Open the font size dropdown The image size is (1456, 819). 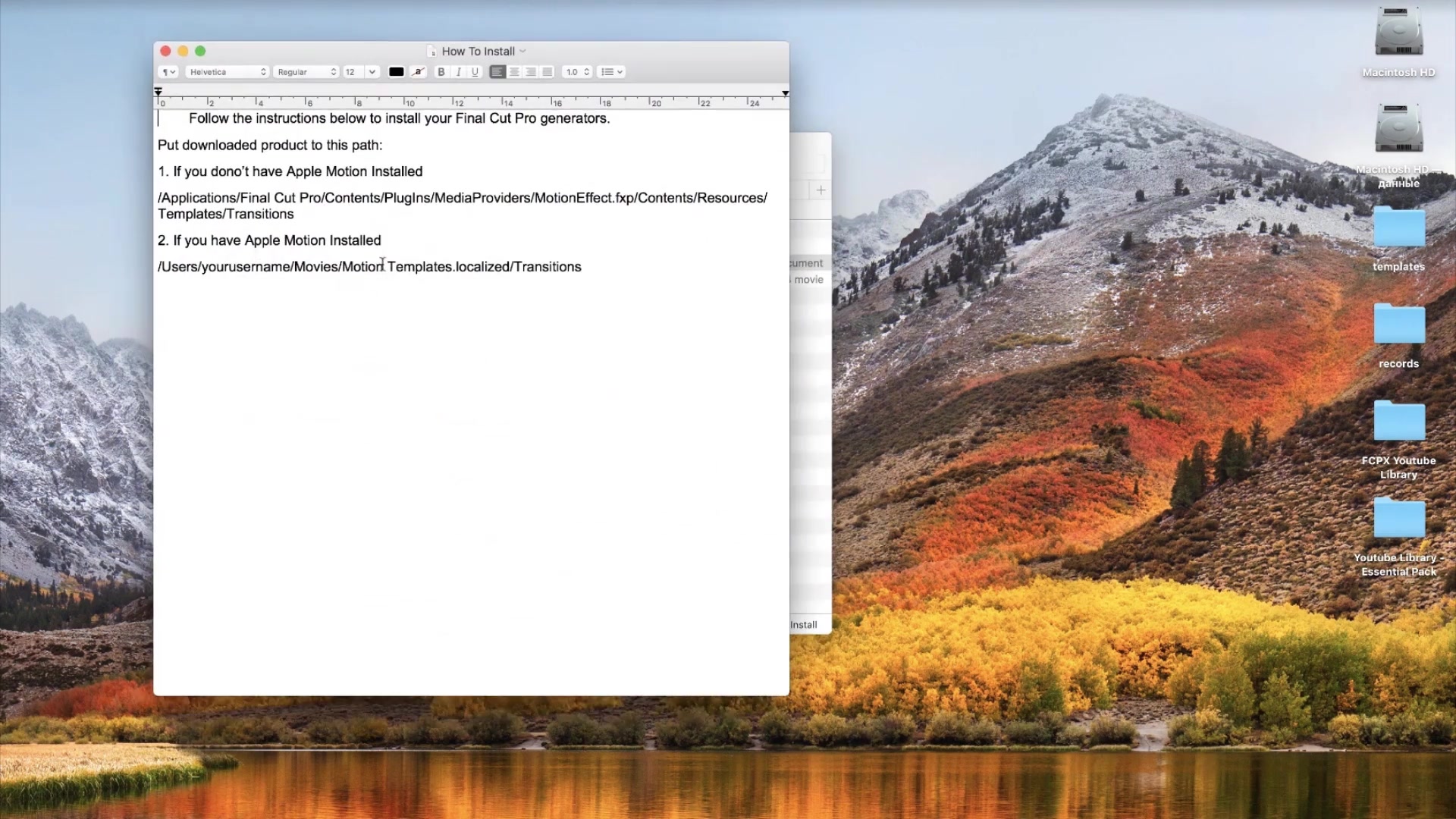tap(371, 71)
